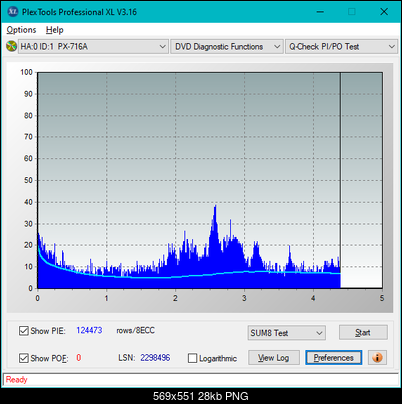
Task: Click the PIE value 124473
Action: pos(89,330)
